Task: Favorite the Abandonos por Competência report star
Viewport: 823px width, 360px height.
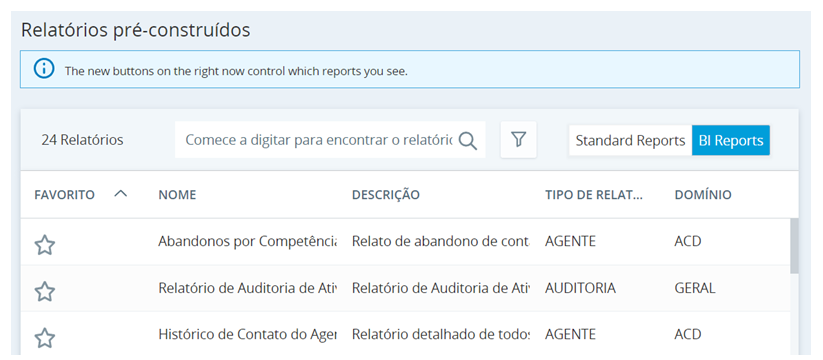Action: (x=45, y=245)
